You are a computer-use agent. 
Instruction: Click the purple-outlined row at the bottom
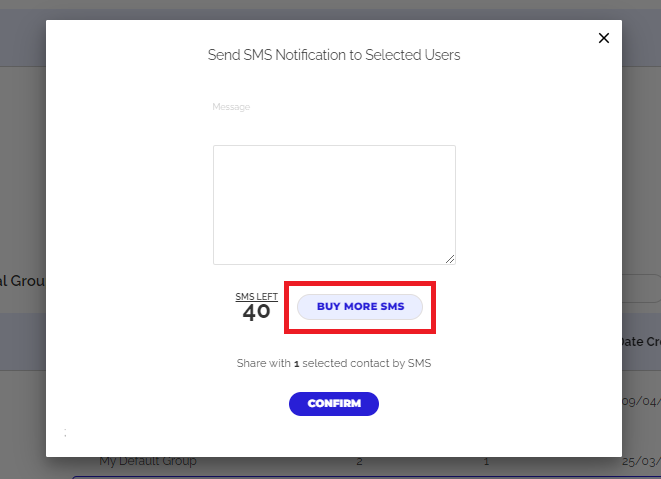pyautogui.click(x=360, y=476)
